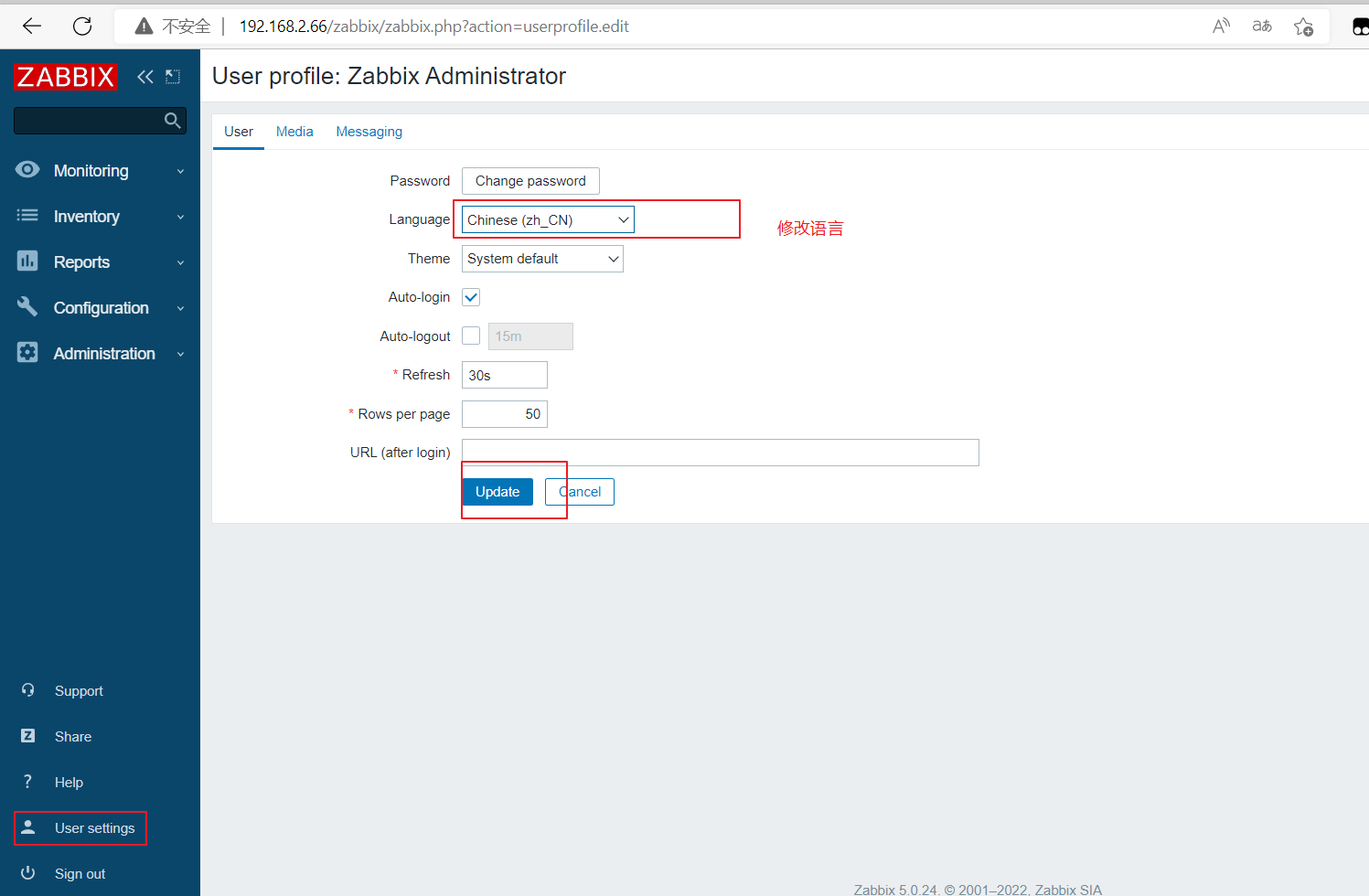This screenshot has width=1369, height=896.
Task: Switch to the Media tab
Action: pyautogui.click(x=294, y=132)
